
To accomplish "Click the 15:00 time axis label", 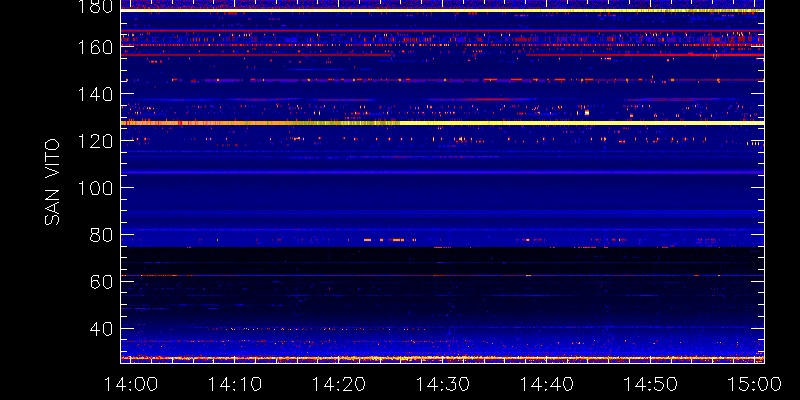I will [755, 384].
